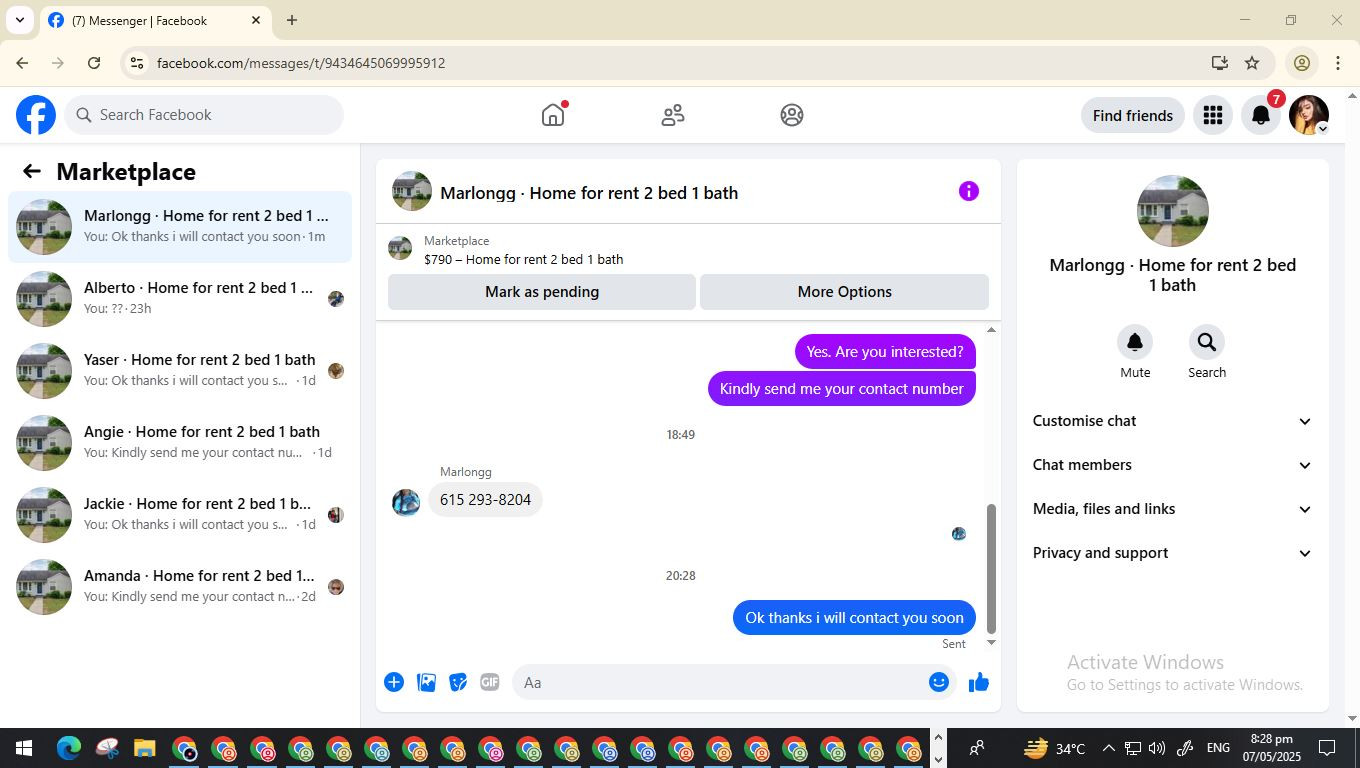Click Mark as pending button
This screenshot has height=768, width=1360.
point(542,292)
